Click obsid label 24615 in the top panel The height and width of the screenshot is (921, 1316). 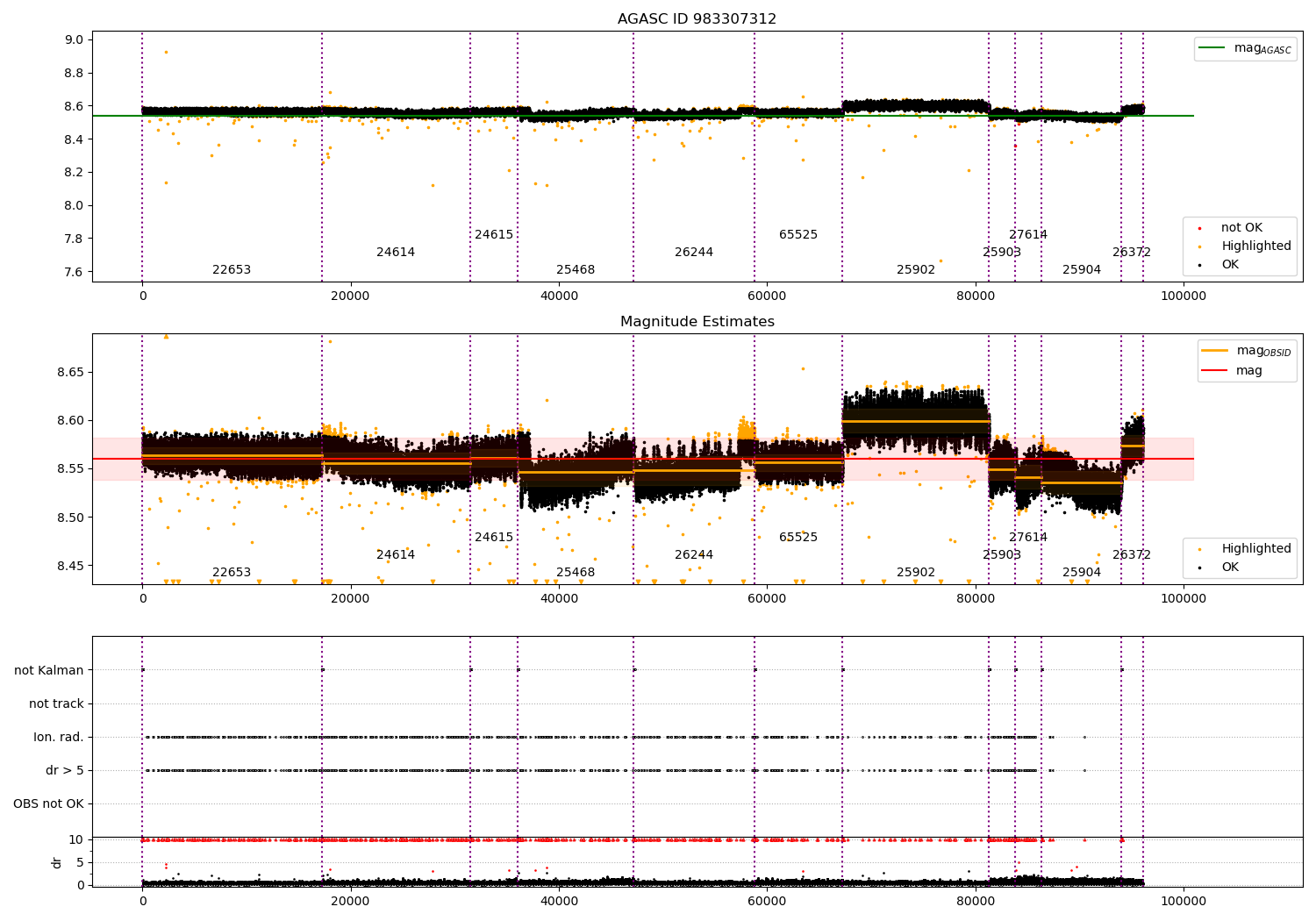click(x=494, y=235)
